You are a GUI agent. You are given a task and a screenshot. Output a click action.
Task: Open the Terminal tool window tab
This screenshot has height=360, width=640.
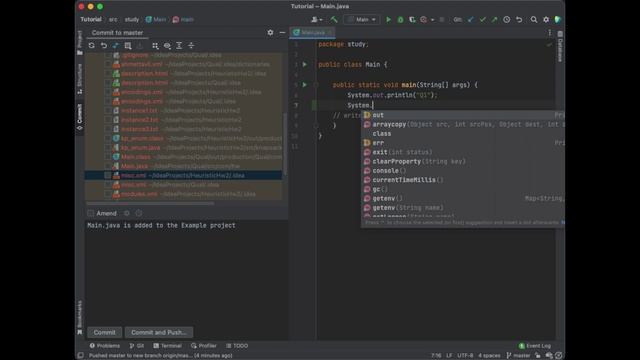pos(167,346)
